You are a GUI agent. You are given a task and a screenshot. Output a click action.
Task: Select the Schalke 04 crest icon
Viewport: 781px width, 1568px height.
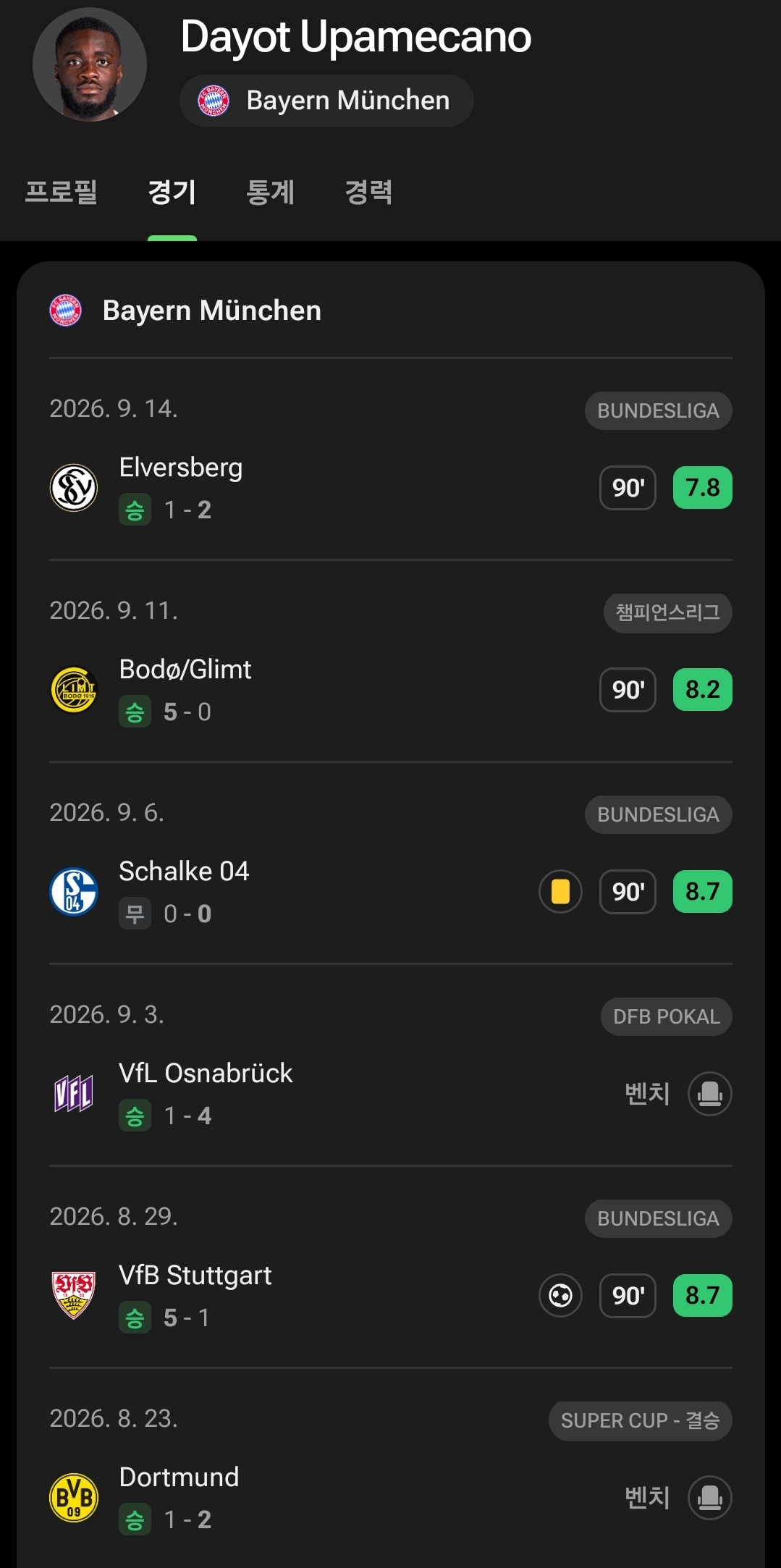point(74,892)
